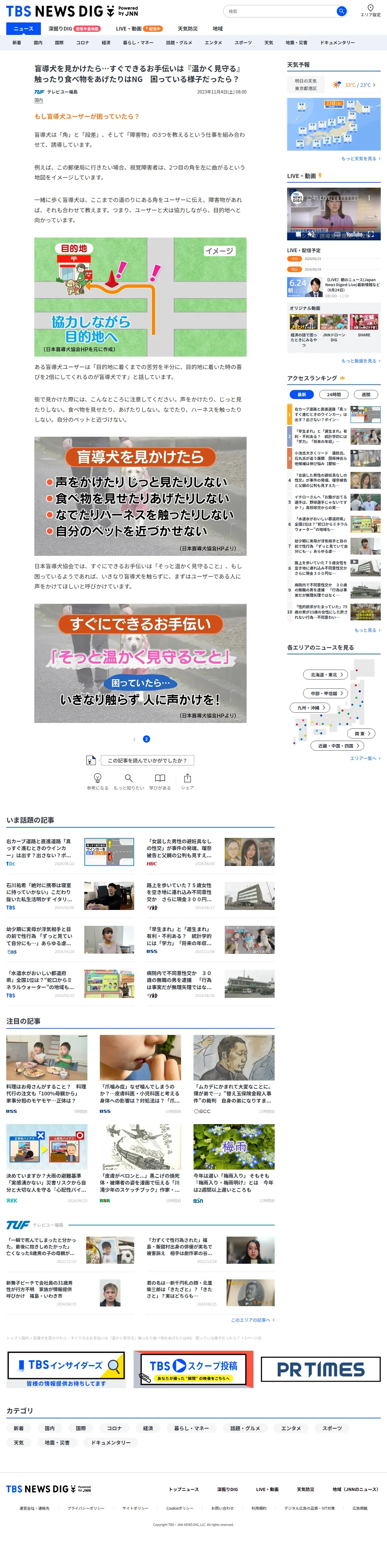This screenshot has width=387, height=1568.
Task: Click the TBSインサイダーズ banner
Action: click(x=66, y=1369)
